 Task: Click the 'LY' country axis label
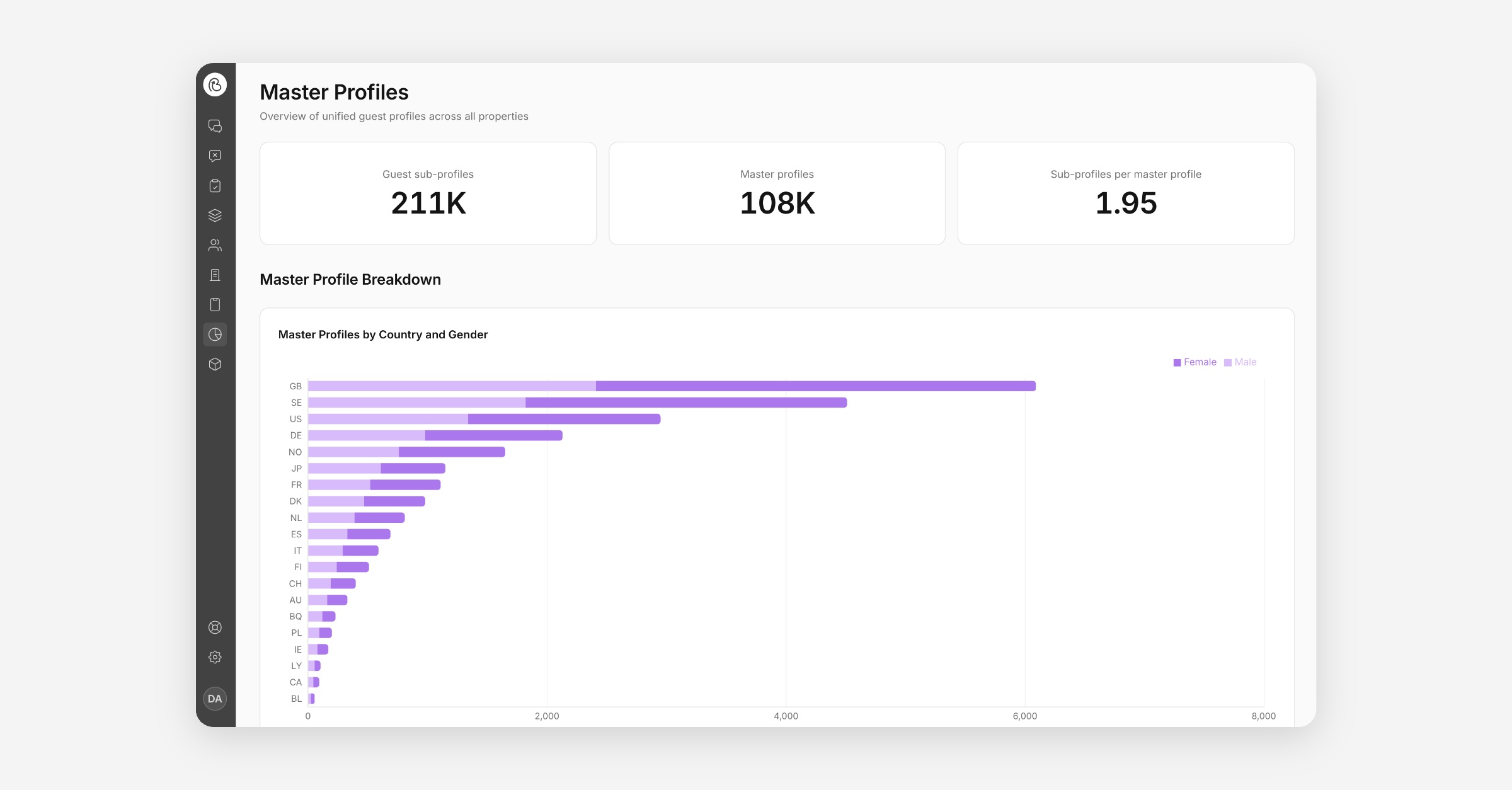296,665
